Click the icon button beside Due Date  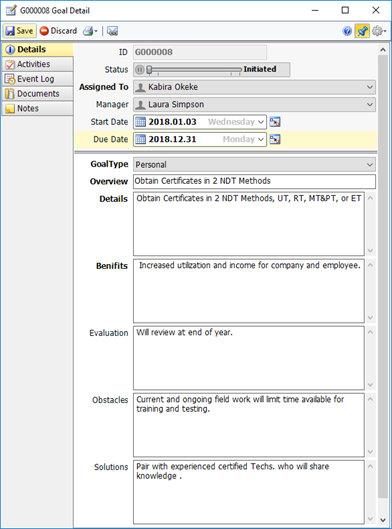275,139
